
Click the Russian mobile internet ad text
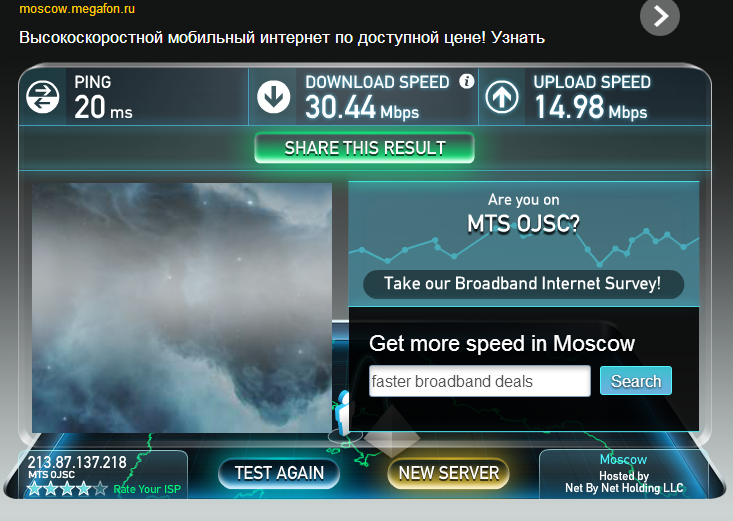point(282,37)
